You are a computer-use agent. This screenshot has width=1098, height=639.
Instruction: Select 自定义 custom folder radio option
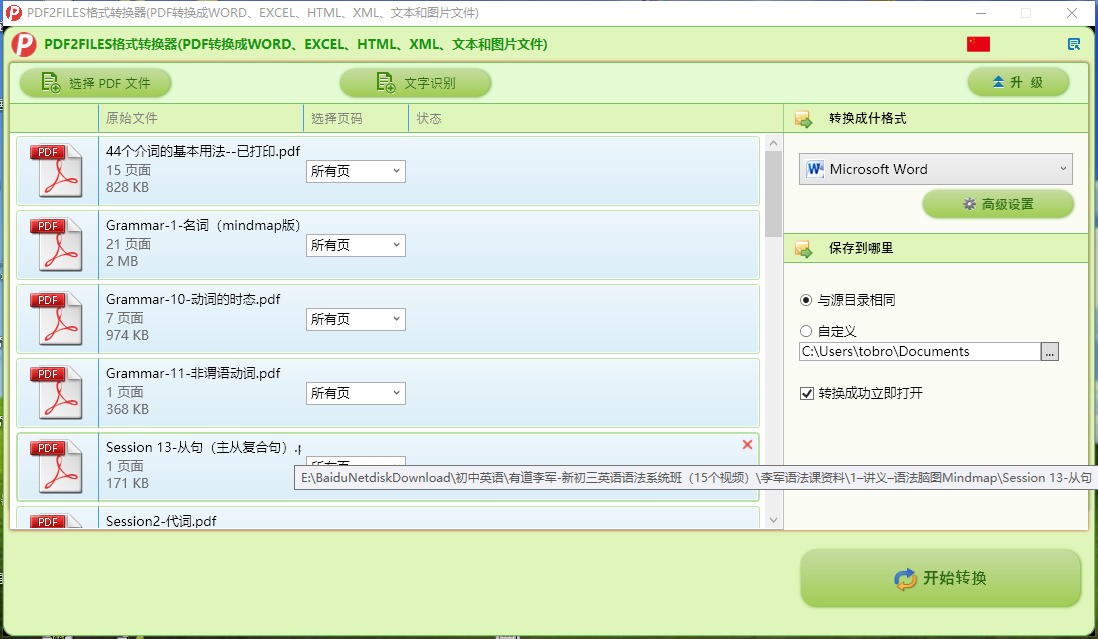click(x=806, y=331)
